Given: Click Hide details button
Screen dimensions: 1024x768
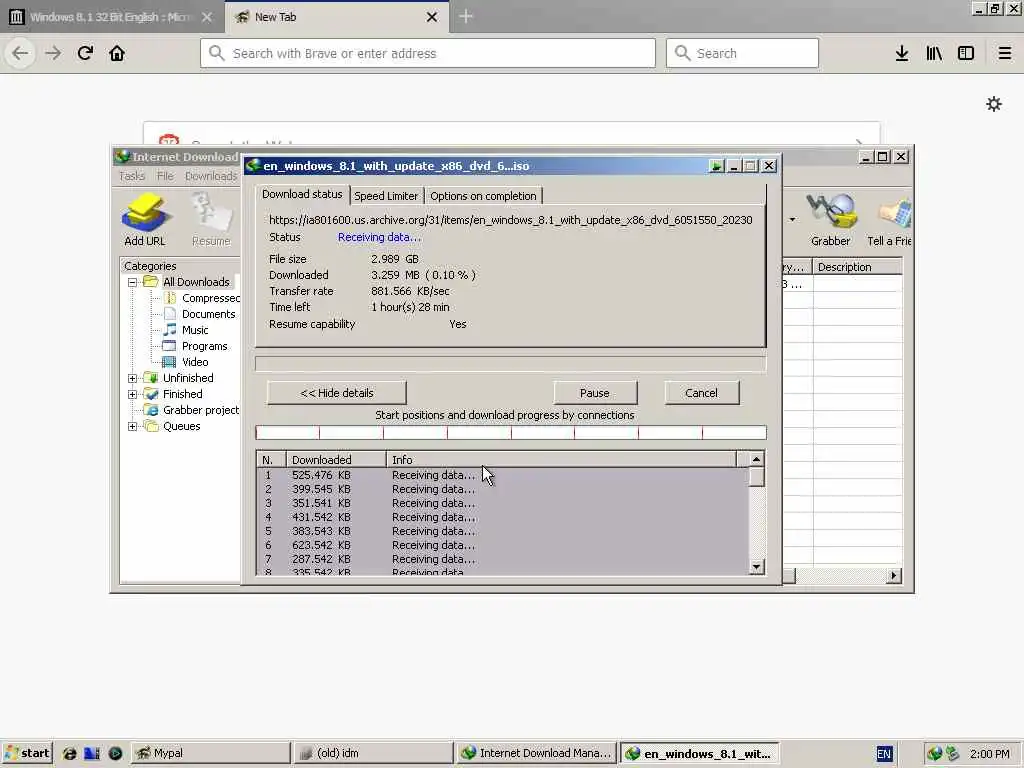Looking at the screenshot, I should point(336,393).
